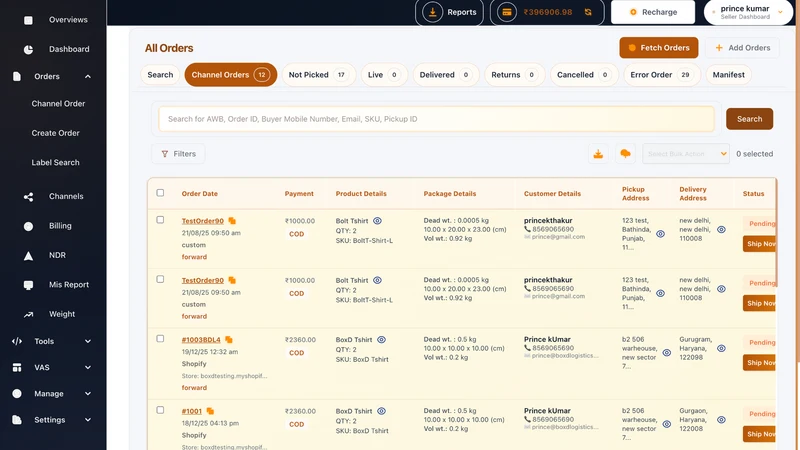
Task: Click the Add Orders button
Action: [x=742, y=47]
